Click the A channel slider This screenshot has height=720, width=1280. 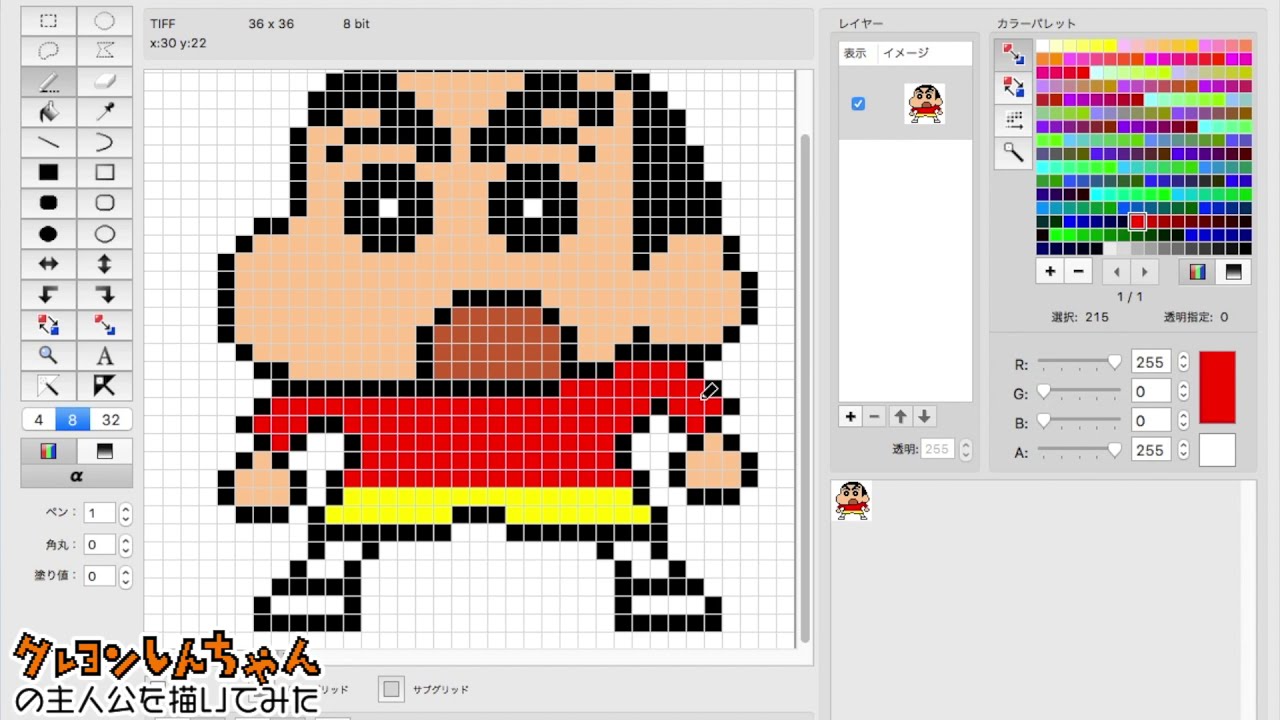pos(1079,451)
